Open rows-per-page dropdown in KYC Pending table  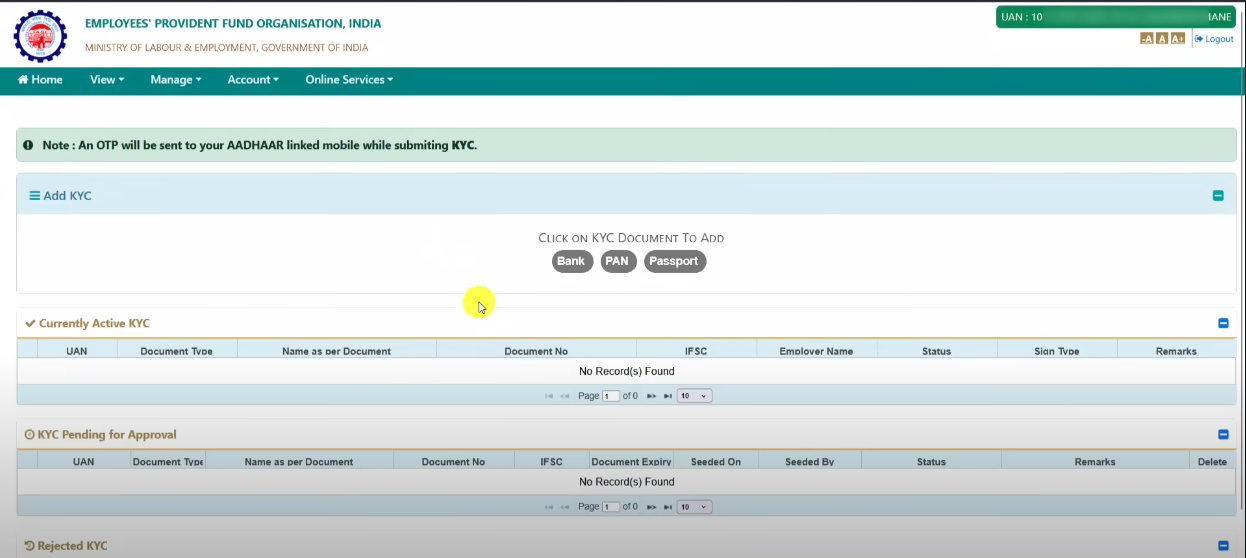(694, 507)
